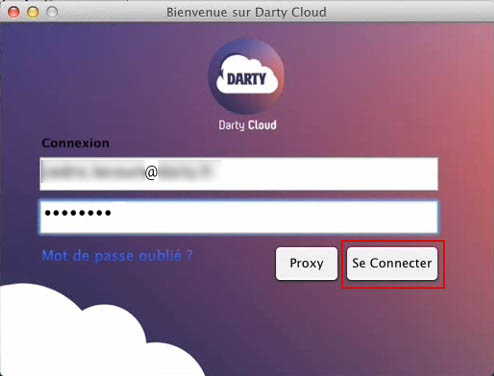The height and width of the screenshot is (376, 494).
Task: Click the round Darty cloud logo
Action: pos(246,77)
